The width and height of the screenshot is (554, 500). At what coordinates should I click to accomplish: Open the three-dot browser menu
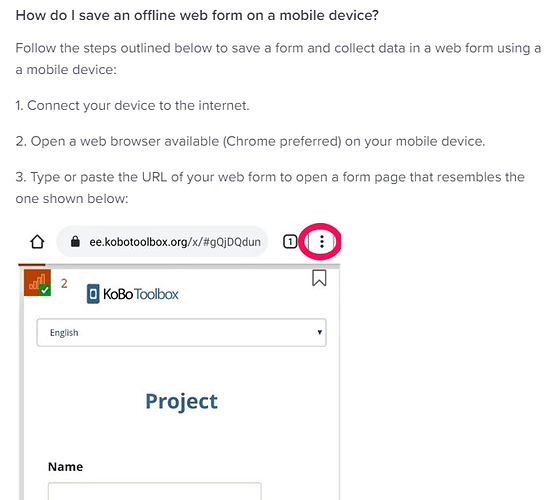tap(322, 242)
